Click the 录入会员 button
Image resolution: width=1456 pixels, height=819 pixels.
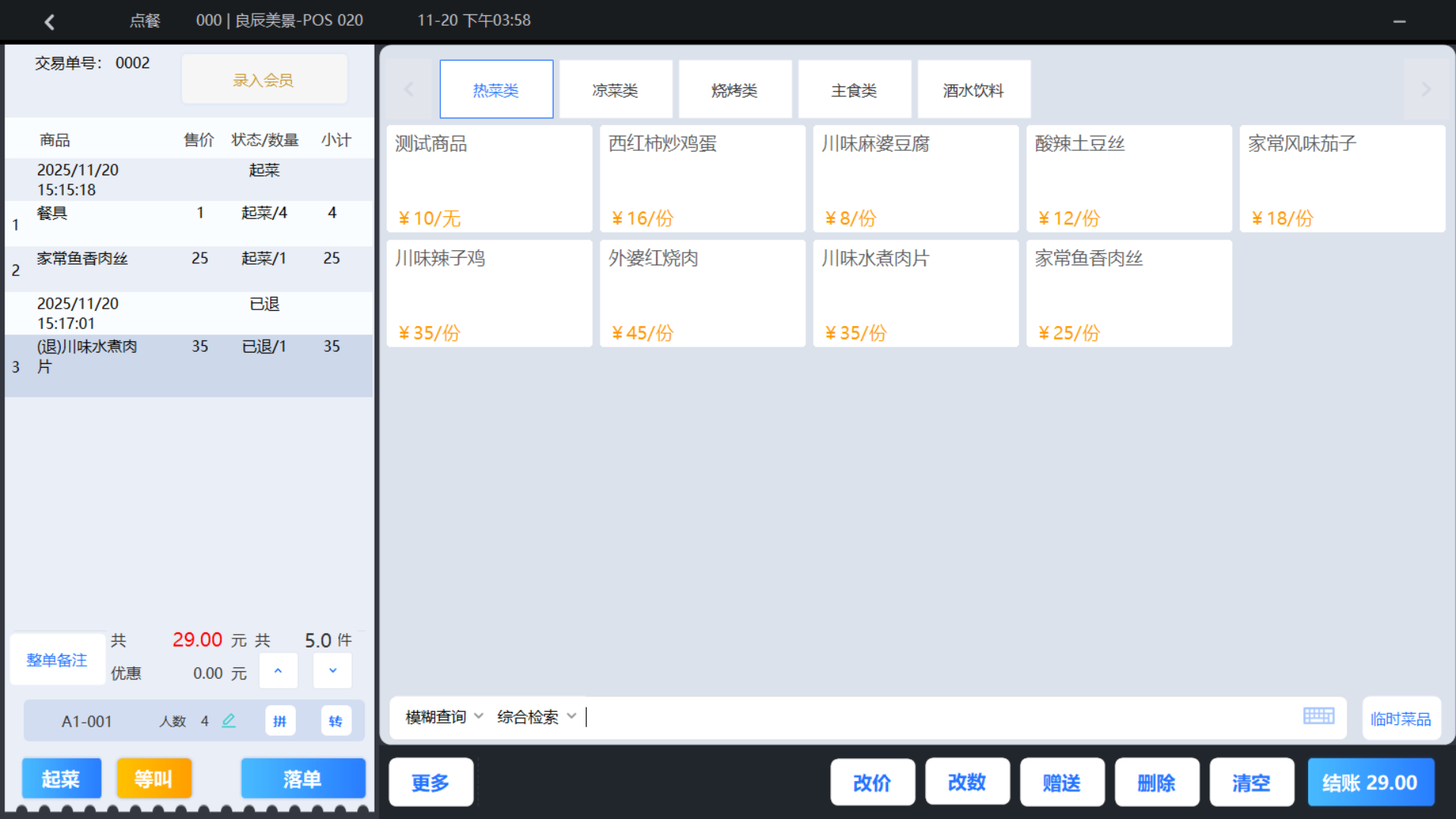pos(263,80)
